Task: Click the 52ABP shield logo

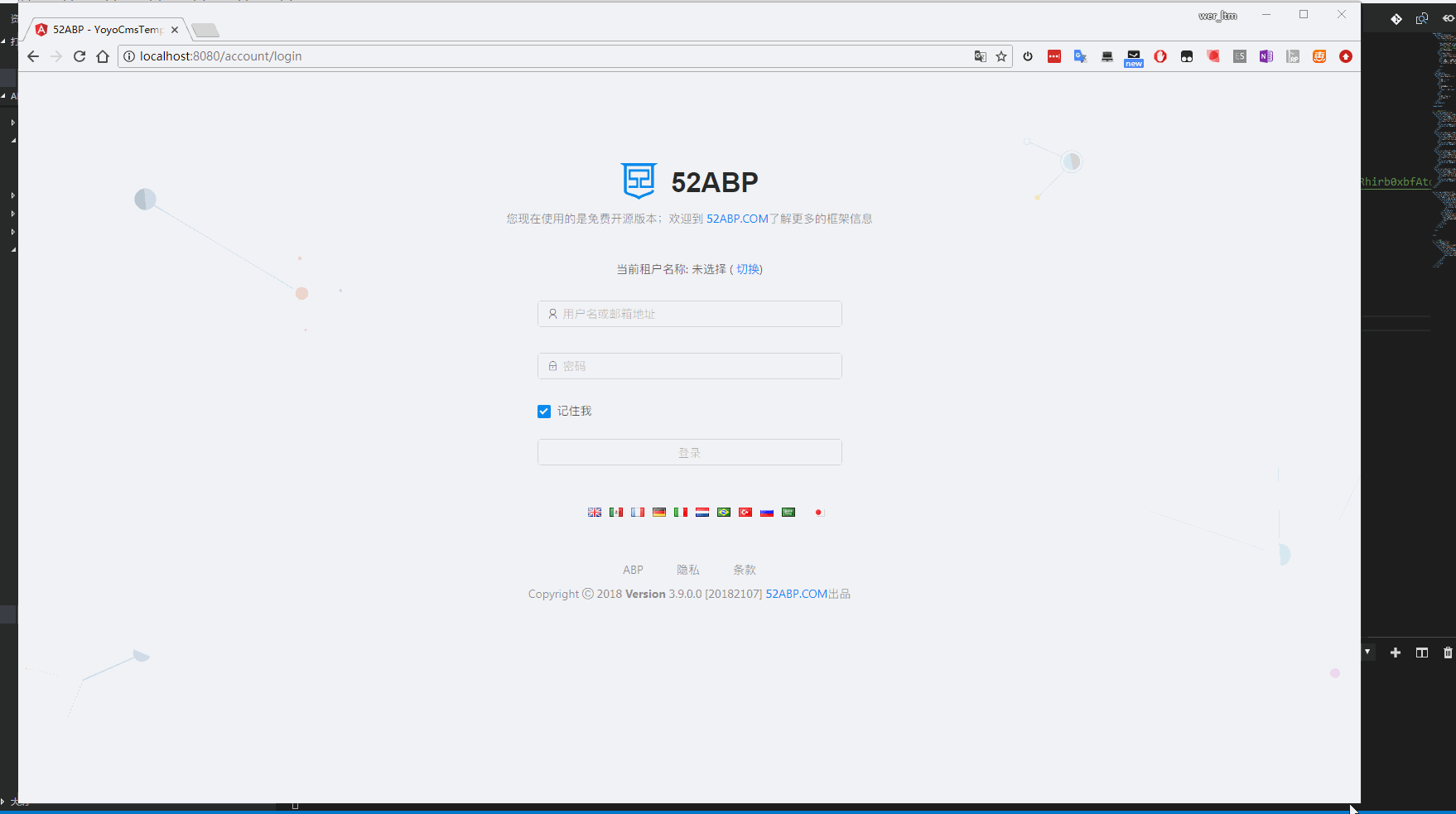Action: tap(639, 181)
